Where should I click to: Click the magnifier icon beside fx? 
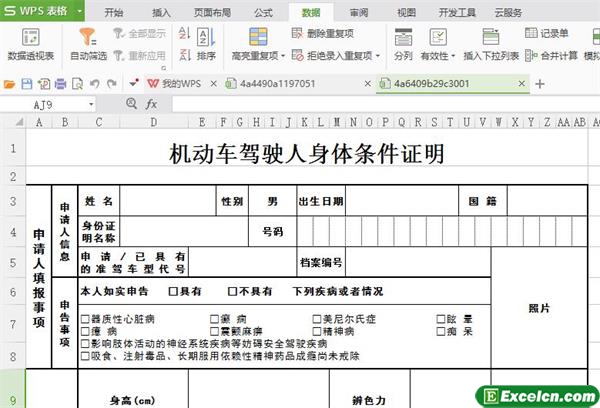click(x=131, y=103)
